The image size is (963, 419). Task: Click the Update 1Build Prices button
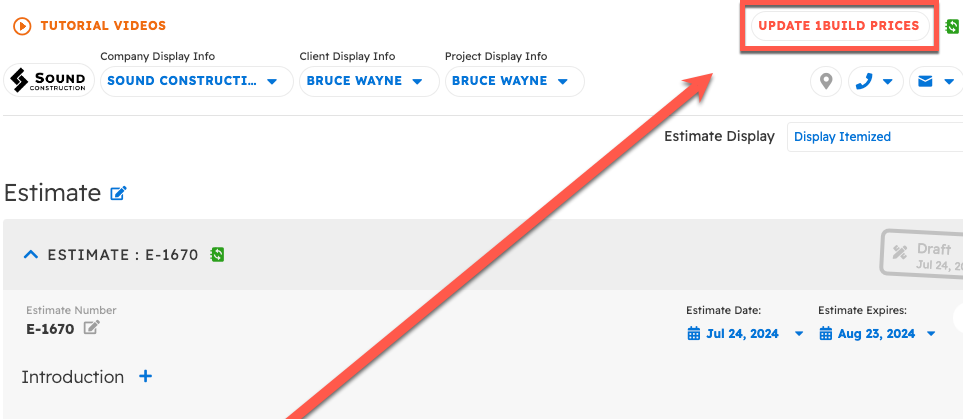(x=838, y=26)
